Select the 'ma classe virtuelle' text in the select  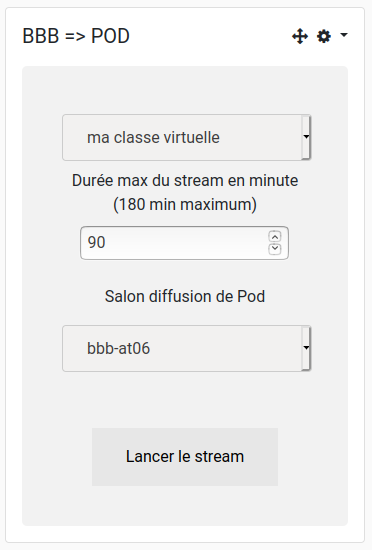(x=153, y=138)
